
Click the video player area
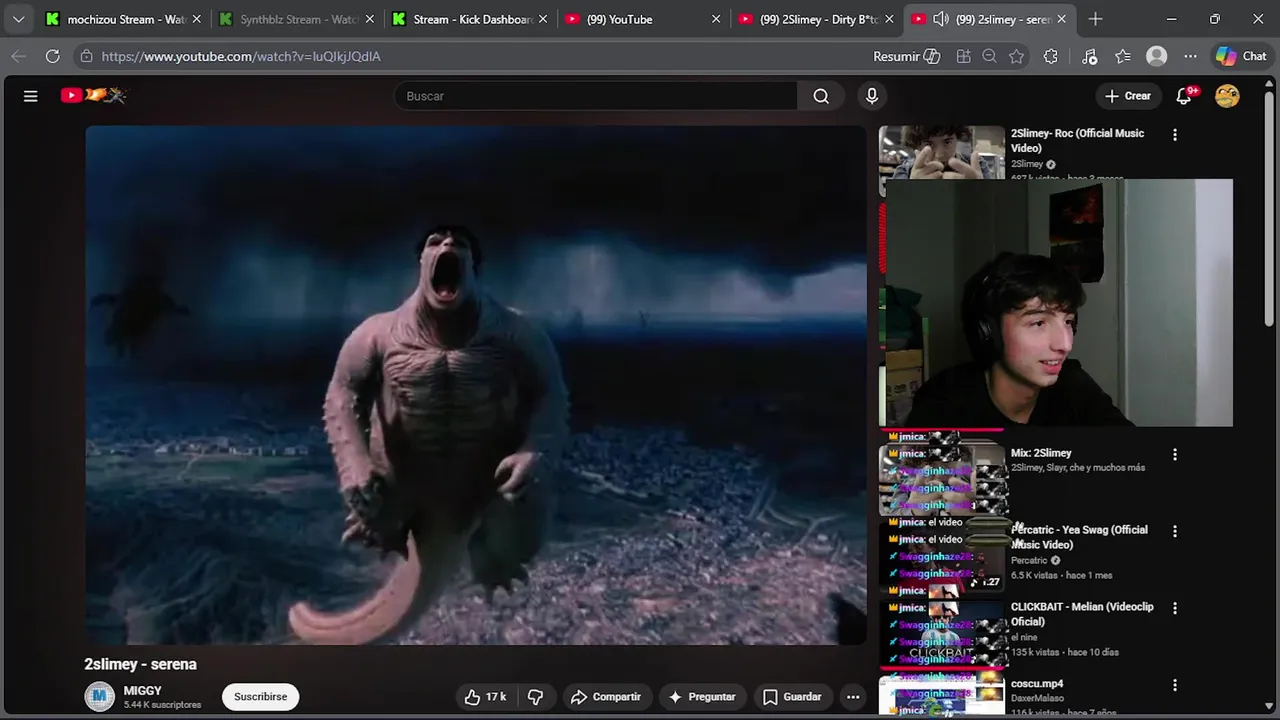click(x=476, y=385)
